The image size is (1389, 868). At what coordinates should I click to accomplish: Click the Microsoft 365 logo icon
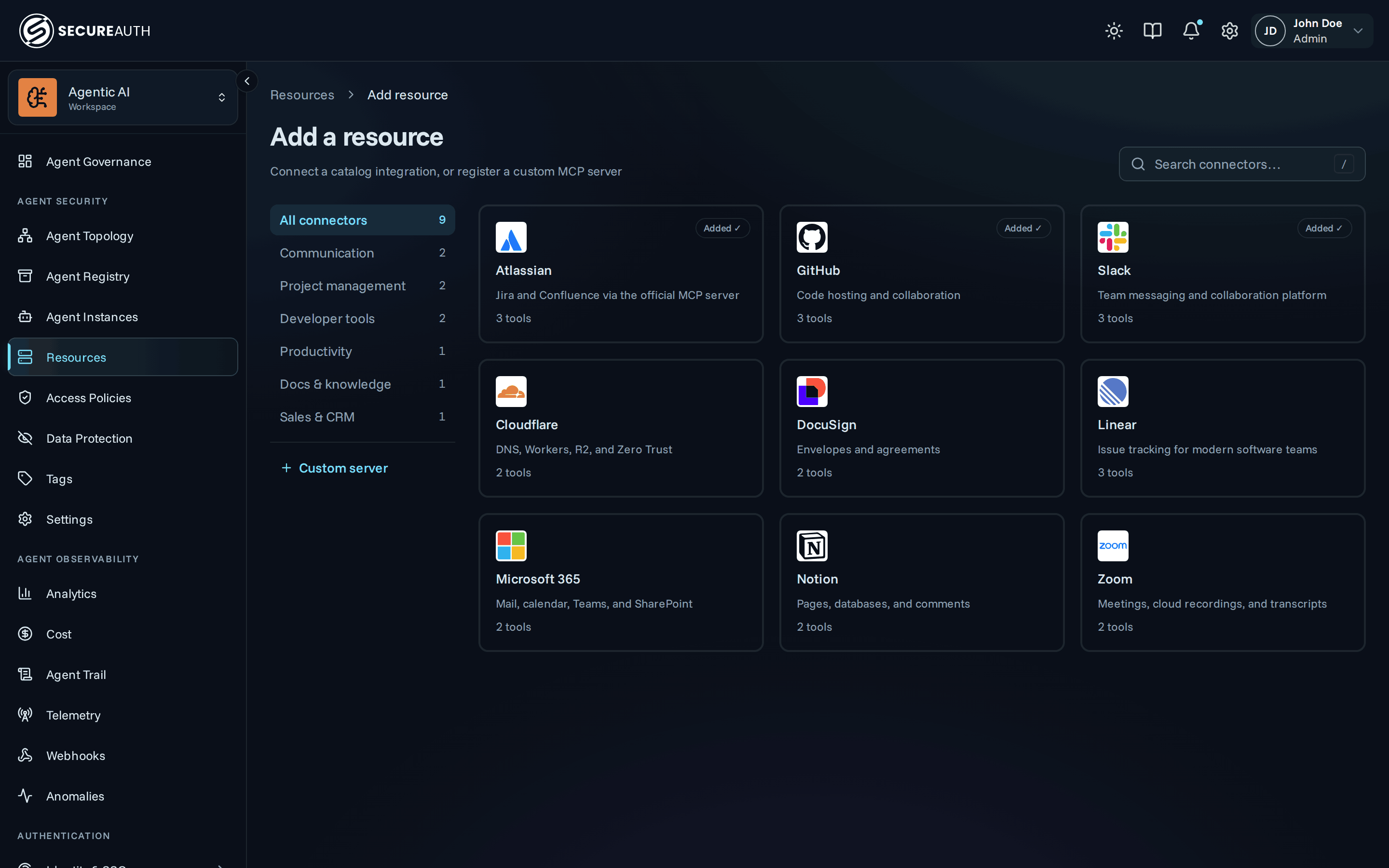511,546
